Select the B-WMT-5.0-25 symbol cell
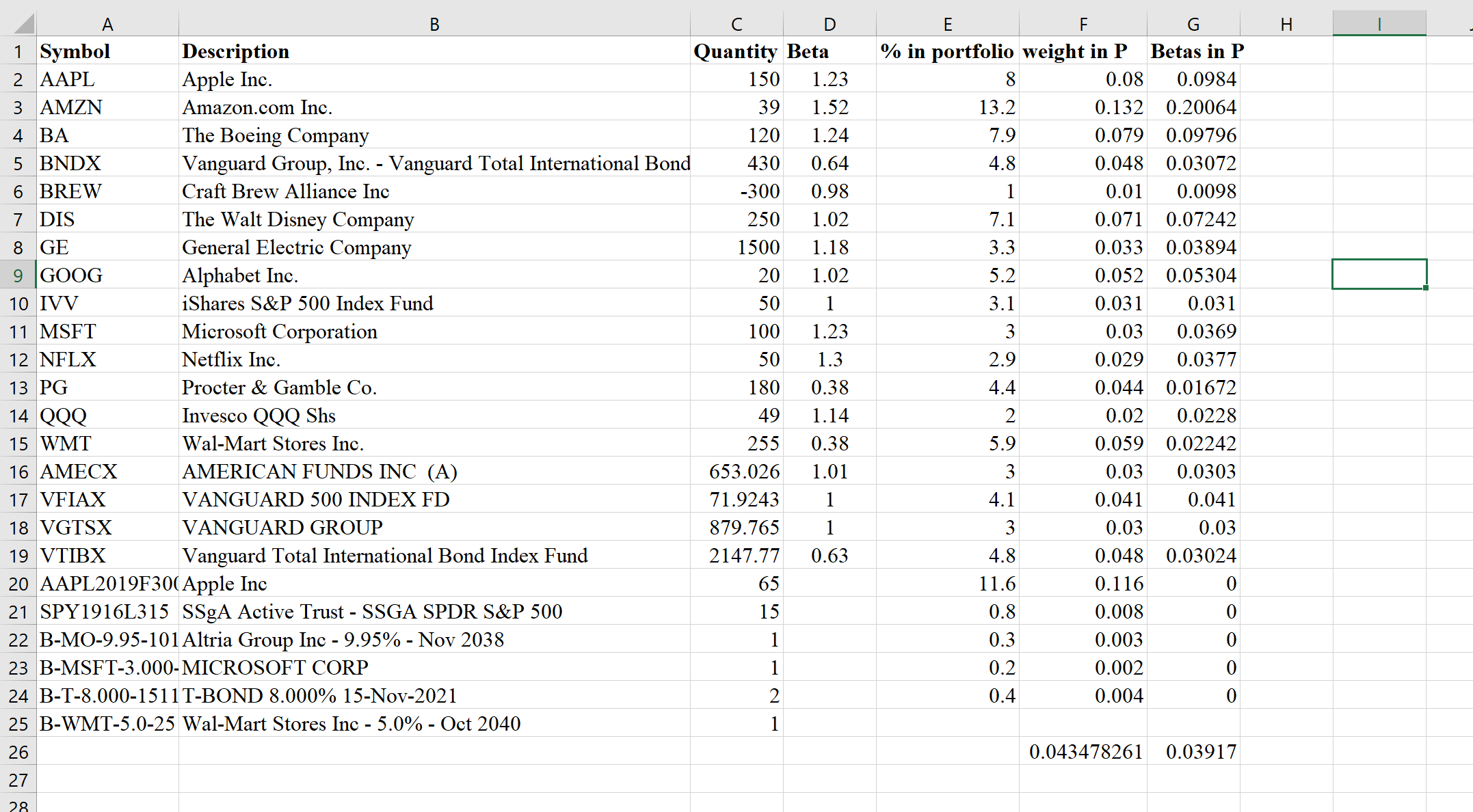 [x=106, y=723]
